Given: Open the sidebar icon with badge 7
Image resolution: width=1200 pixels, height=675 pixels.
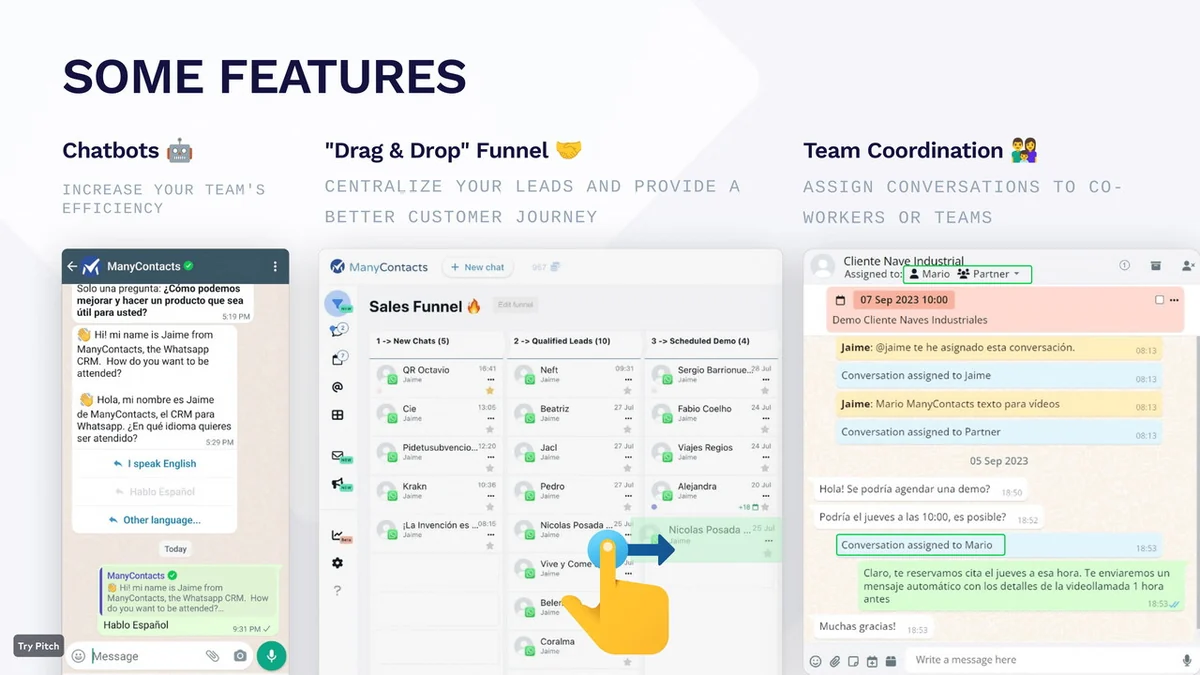Looking at the screenshot, I should tap(338, 358).
